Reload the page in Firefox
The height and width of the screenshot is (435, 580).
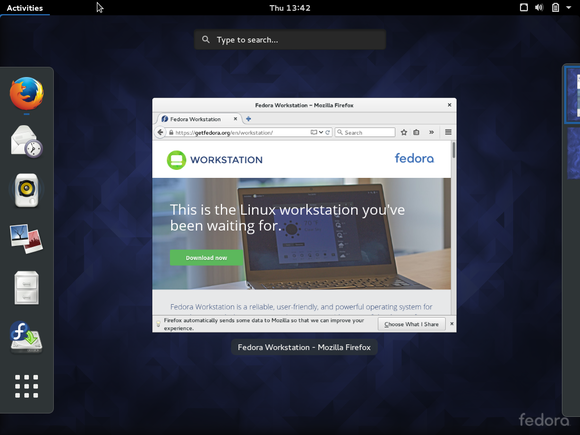tap(328, 132)
